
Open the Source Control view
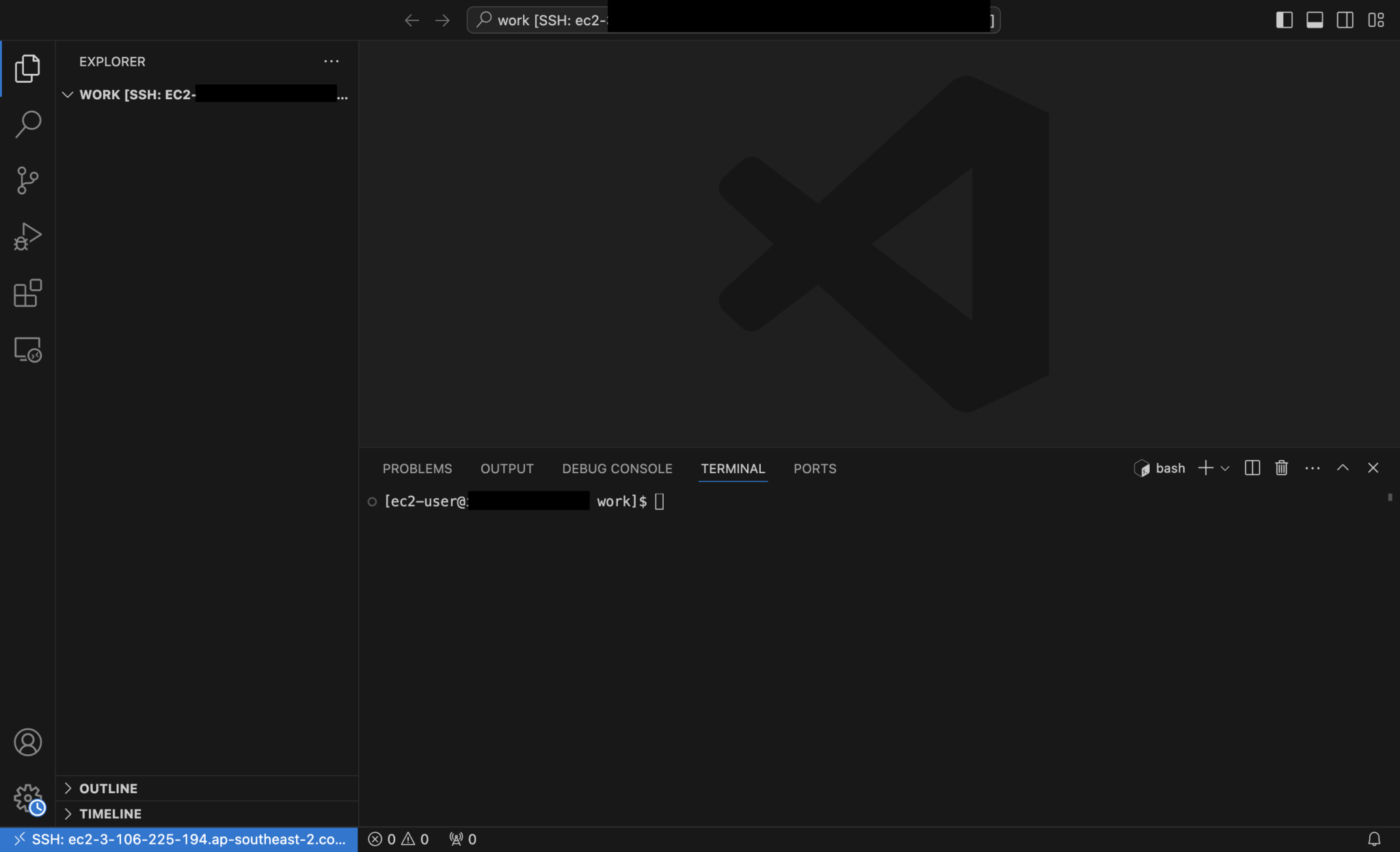tap(27, 180)
